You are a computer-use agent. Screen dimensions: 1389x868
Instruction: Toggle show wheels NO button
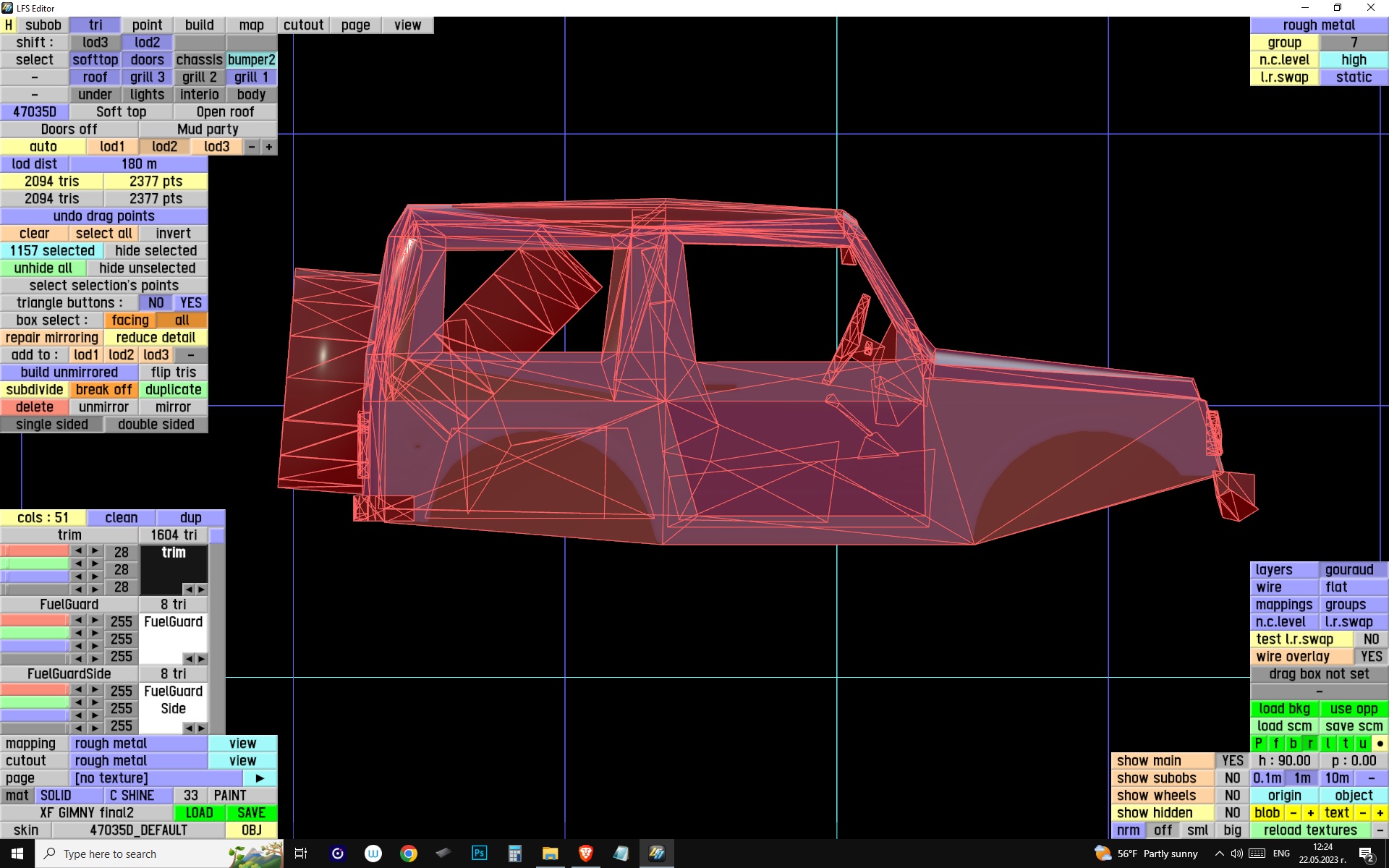click(1232, 795)
